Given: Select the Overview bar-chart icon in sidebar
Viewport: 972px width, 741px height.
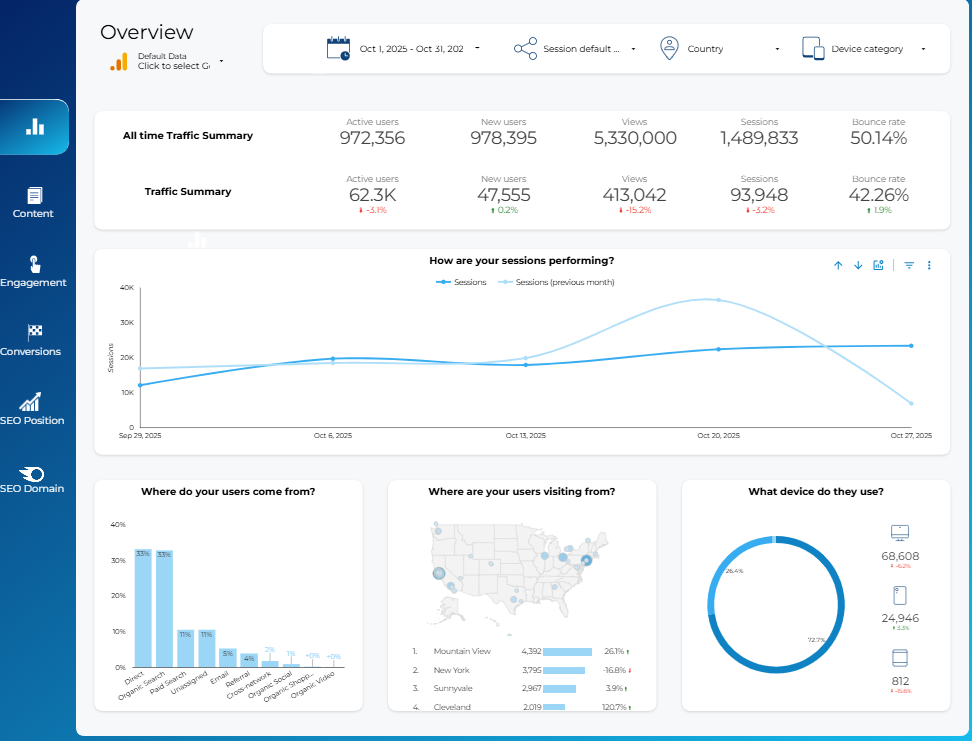Looking at the screenshot, I should [x=34, y=127].
